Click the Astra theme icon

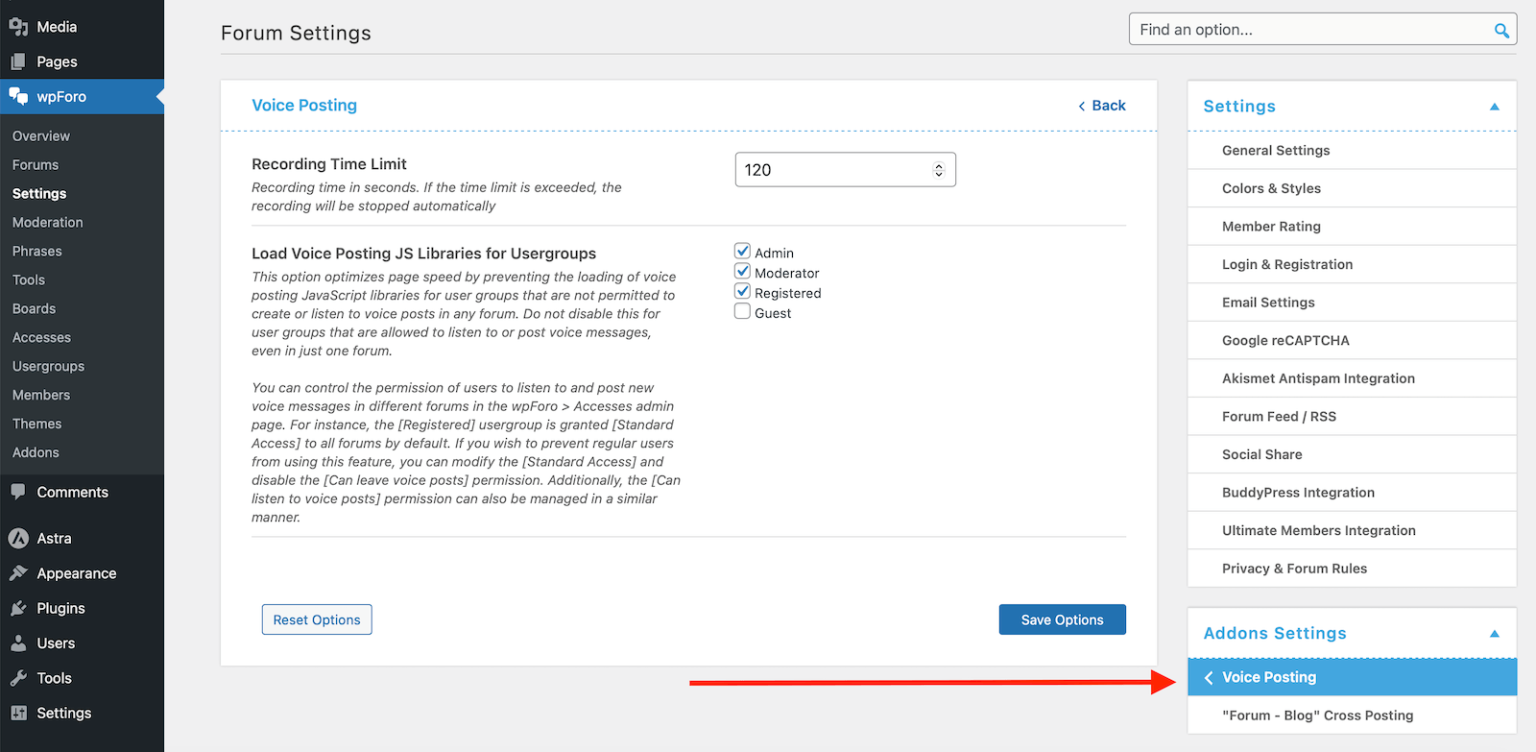(x=18, y=538)
